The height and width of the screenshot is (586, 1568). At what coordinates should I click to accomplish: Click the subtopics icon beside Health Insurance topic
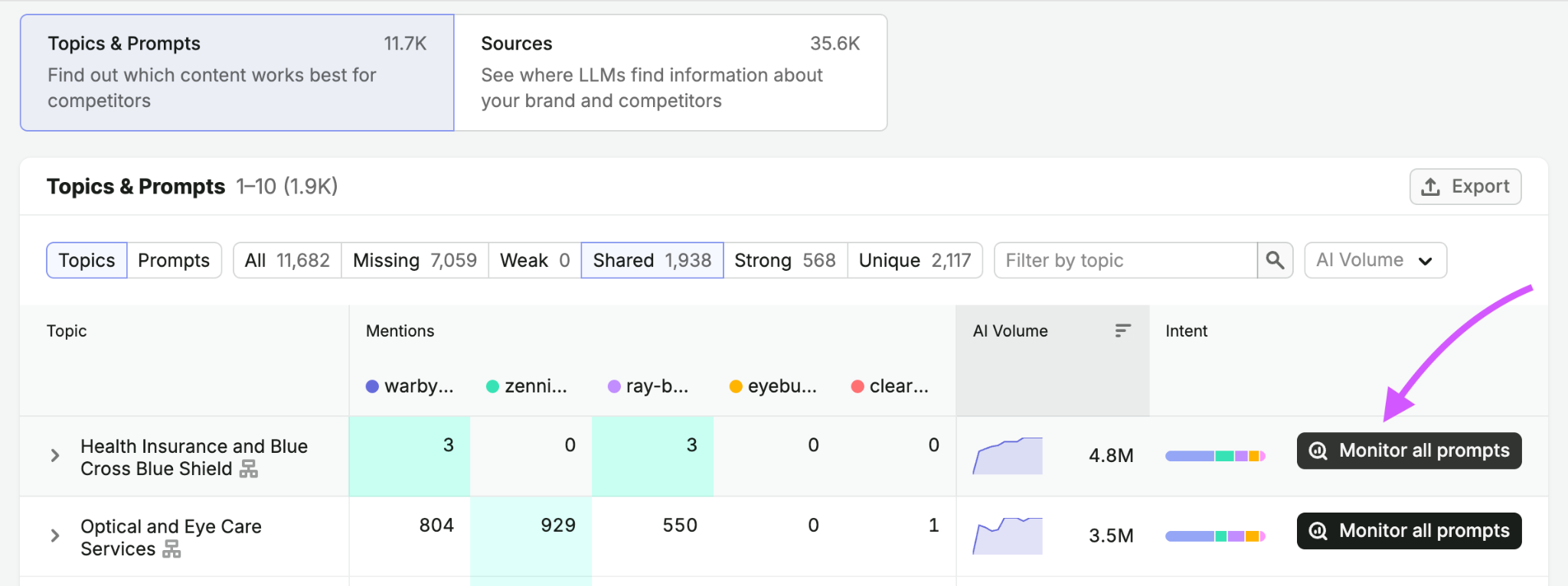[x=249, y=469]
